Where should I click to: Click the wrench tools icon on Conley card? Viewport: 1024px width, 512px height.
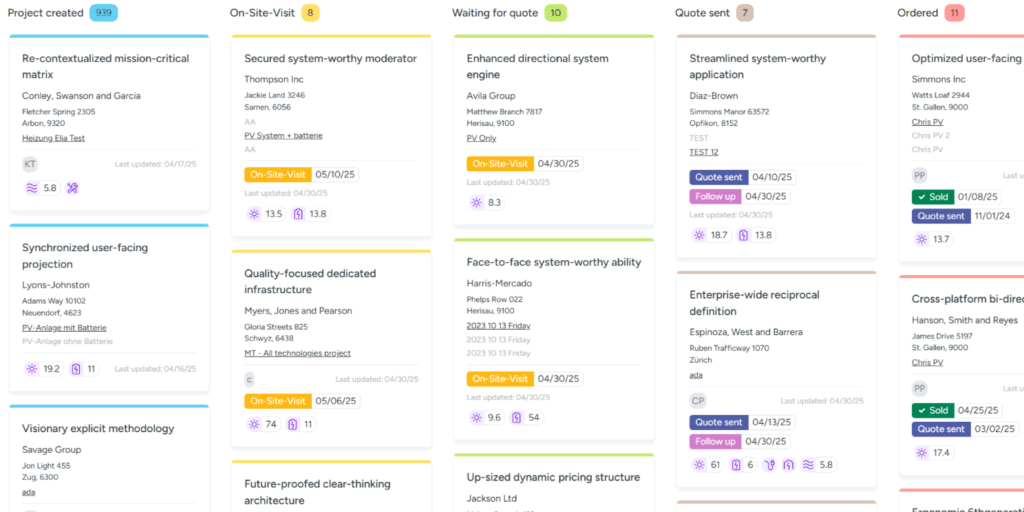(72, 188)
